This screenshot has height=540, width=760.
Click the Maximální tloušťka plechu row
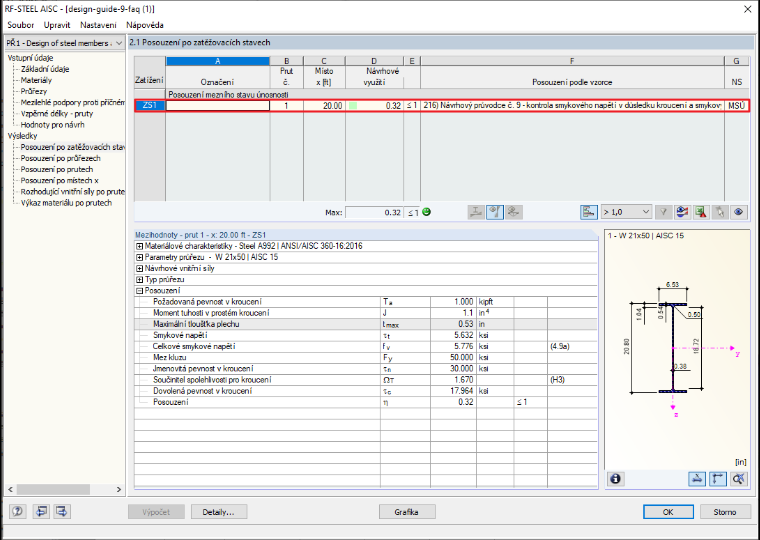coord(366,324)
